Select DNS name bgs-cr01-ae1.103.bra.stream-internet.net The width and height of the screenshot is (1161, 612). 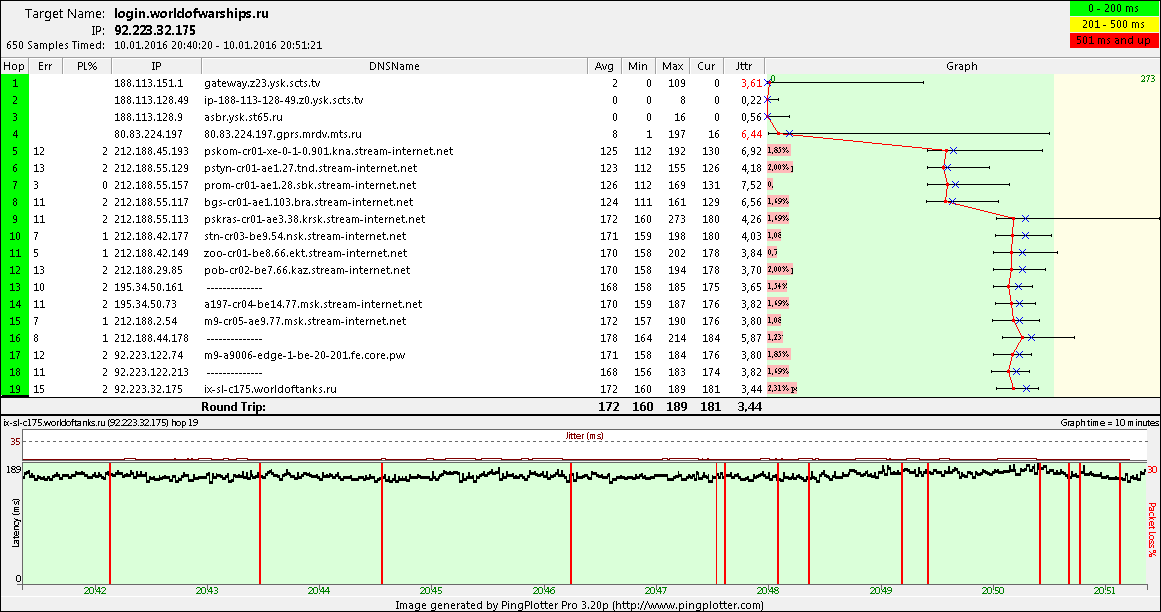[309, 202]
